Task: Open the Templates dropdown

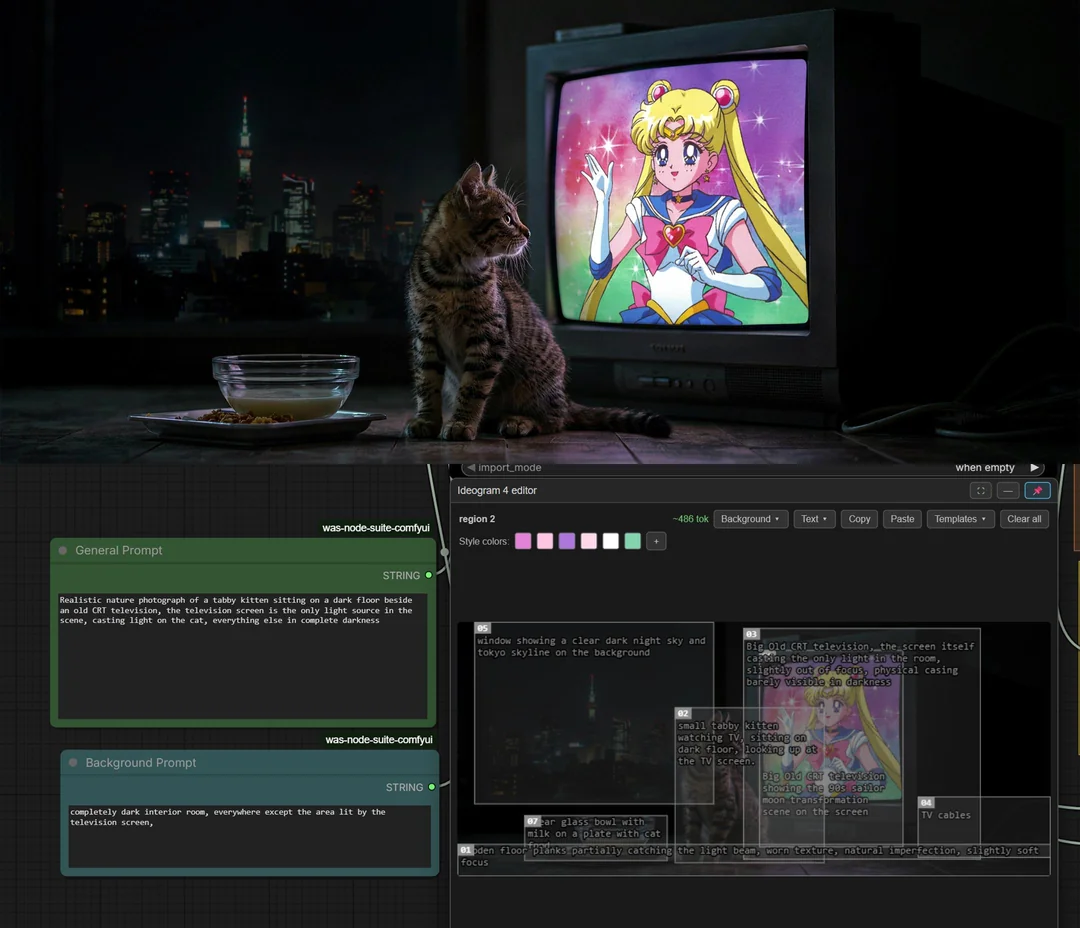Action: (x=960, y=519)
